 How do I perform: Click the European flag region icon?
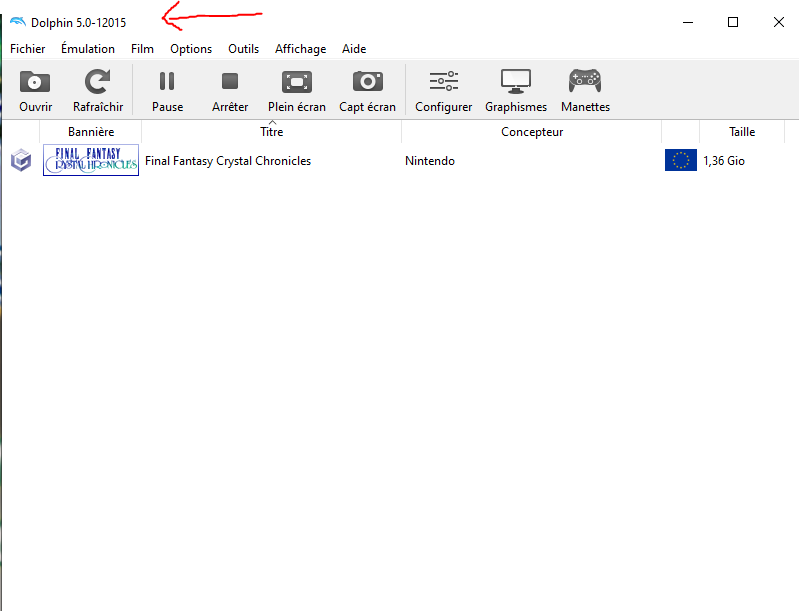tap(680, 161)
